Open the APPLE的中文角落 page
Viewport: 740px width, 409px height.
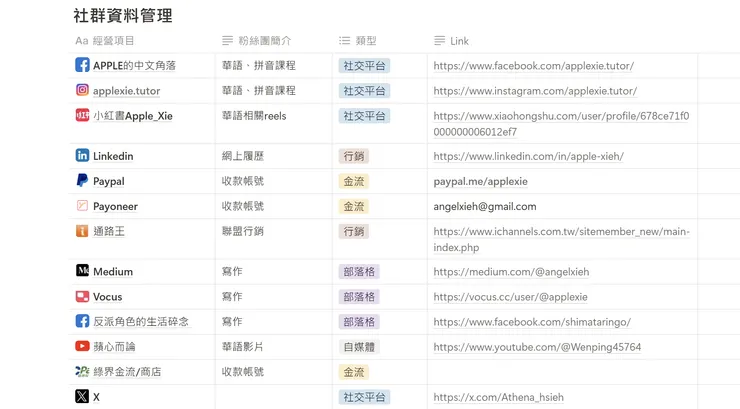pos(135,66)
